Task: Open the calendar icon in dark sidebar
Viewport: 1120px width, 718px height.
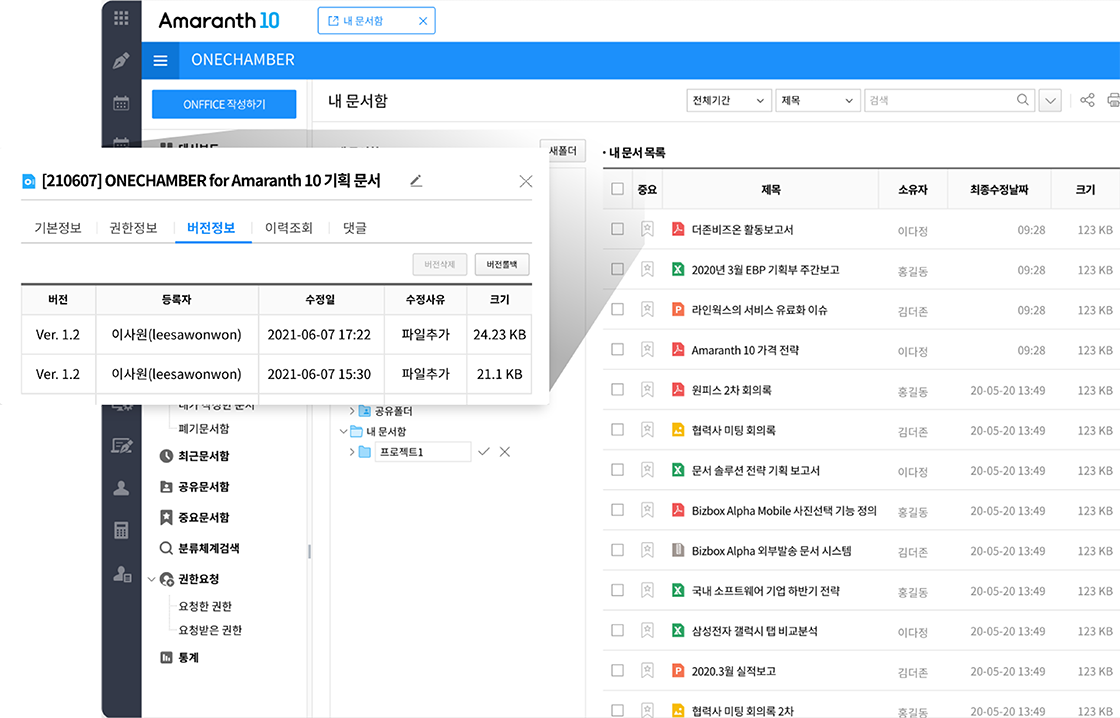Action: (x=121, y=103)
